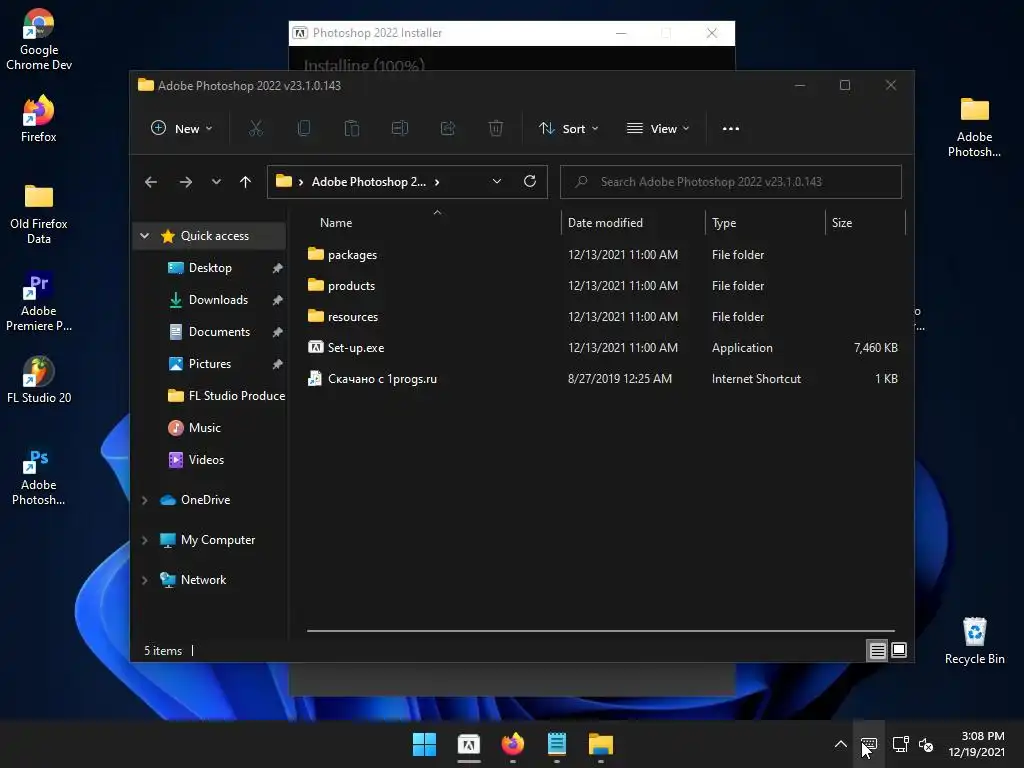Click the search box in Explorer
The image size is (1024, 768).
(731, 182)
